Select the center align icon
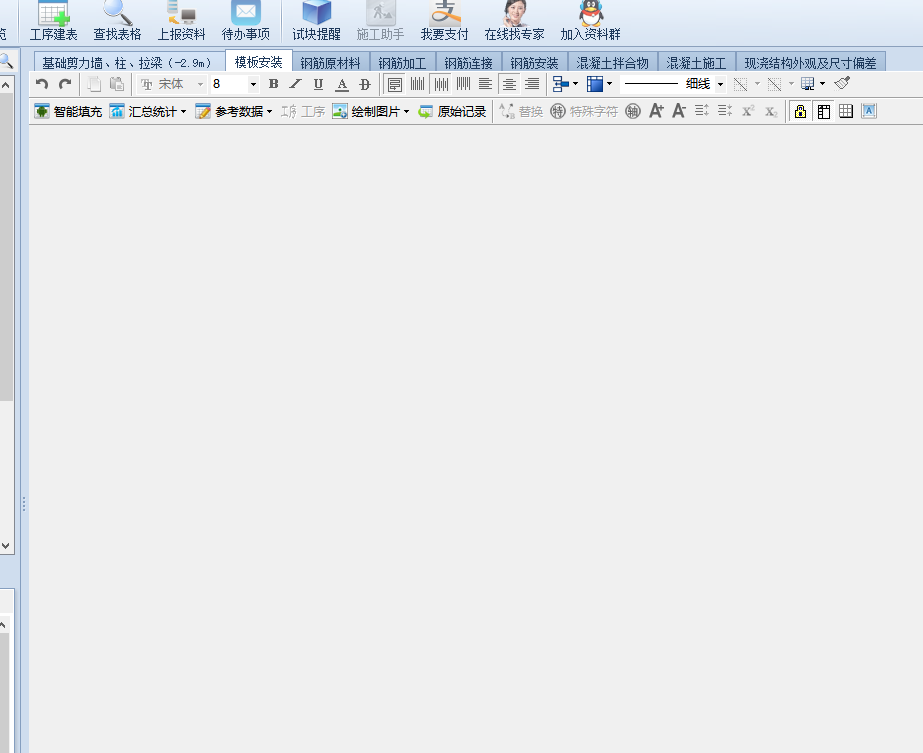The width and height of the screenshot is (923, 753). [509, 85]
